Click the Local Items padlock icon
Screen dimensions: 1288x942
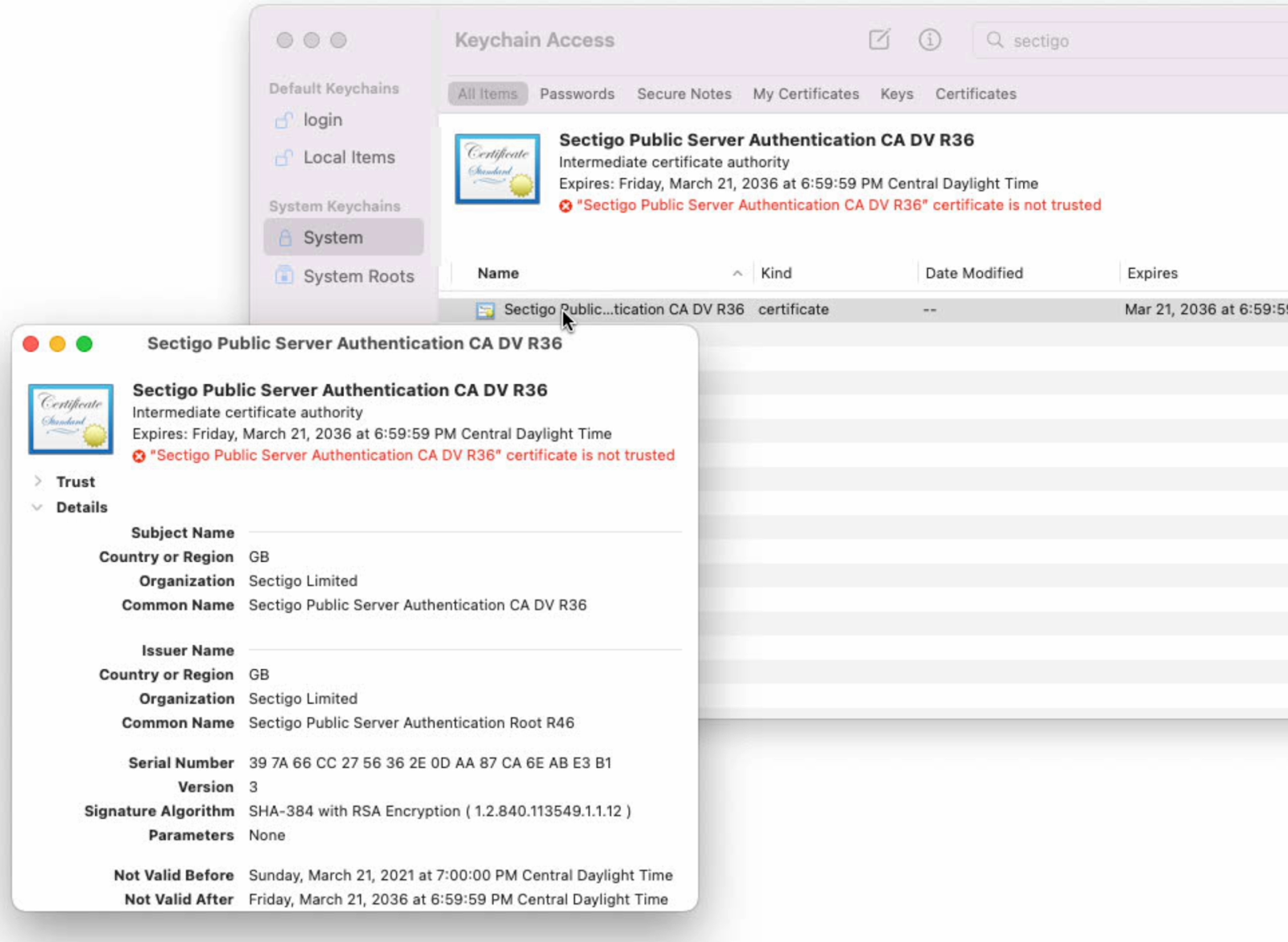click(284, 158)
